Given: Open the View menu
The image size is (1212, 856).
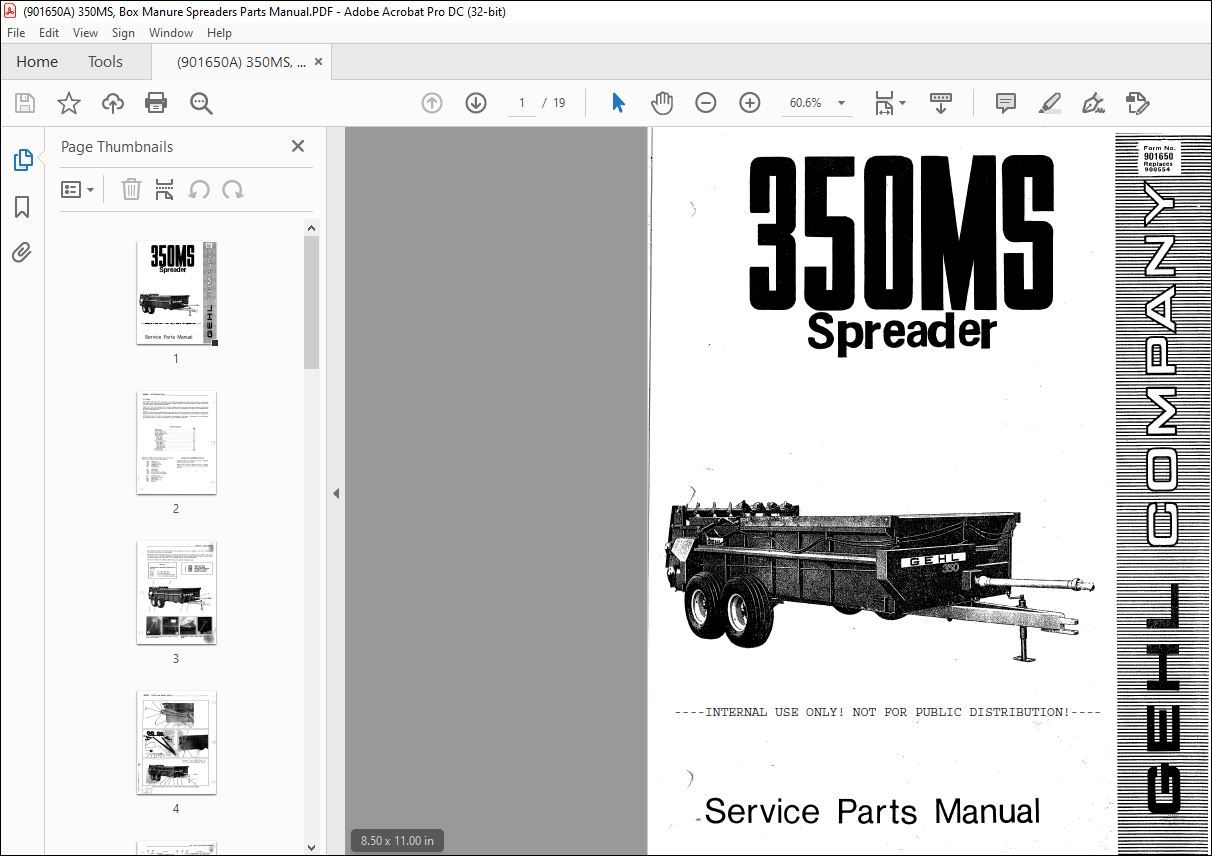Looking at the screenshot, I should click(85, 32).
